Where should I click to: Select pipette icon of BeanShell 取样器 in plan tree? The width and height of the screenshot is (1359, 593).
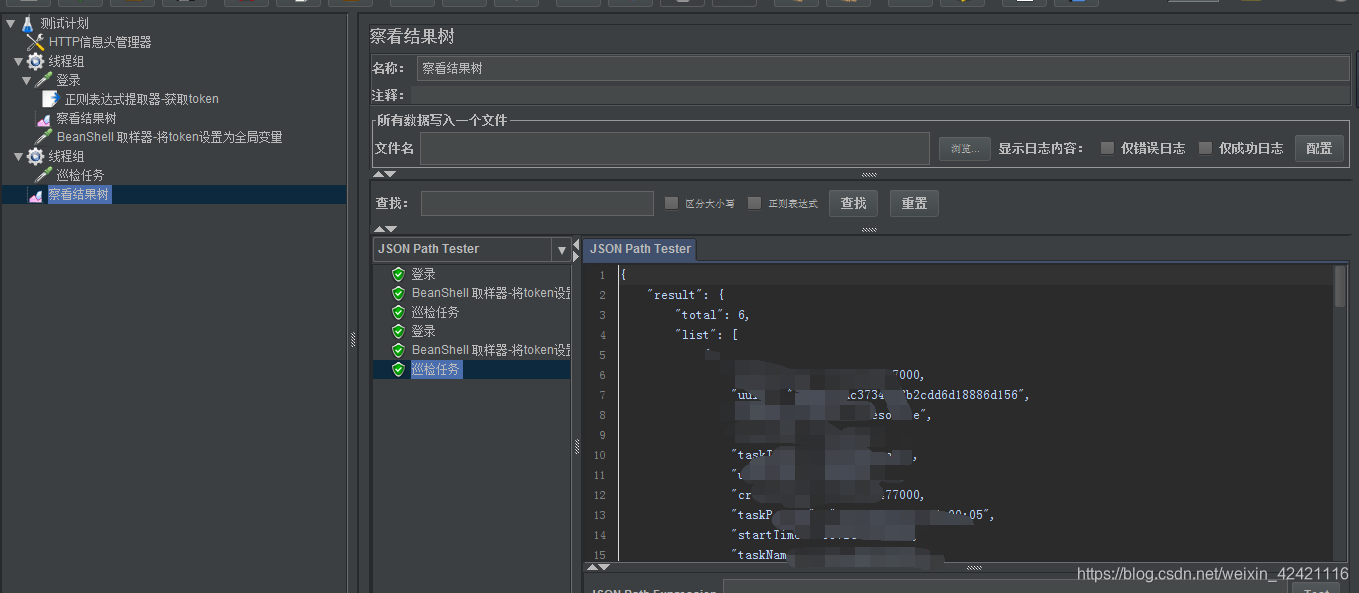[43, 137]
